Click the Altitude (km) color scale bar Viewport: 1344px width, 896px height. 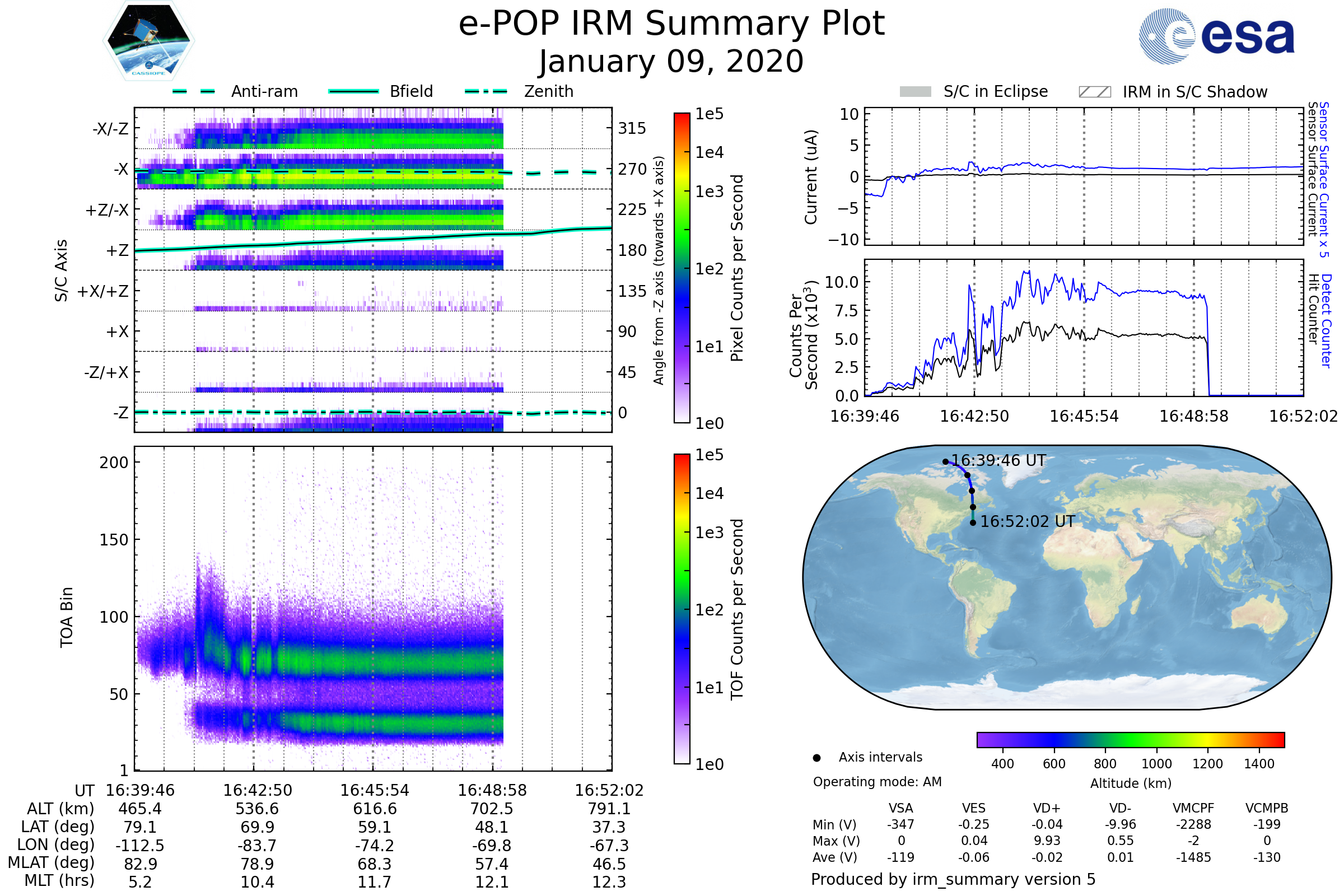1130,739
